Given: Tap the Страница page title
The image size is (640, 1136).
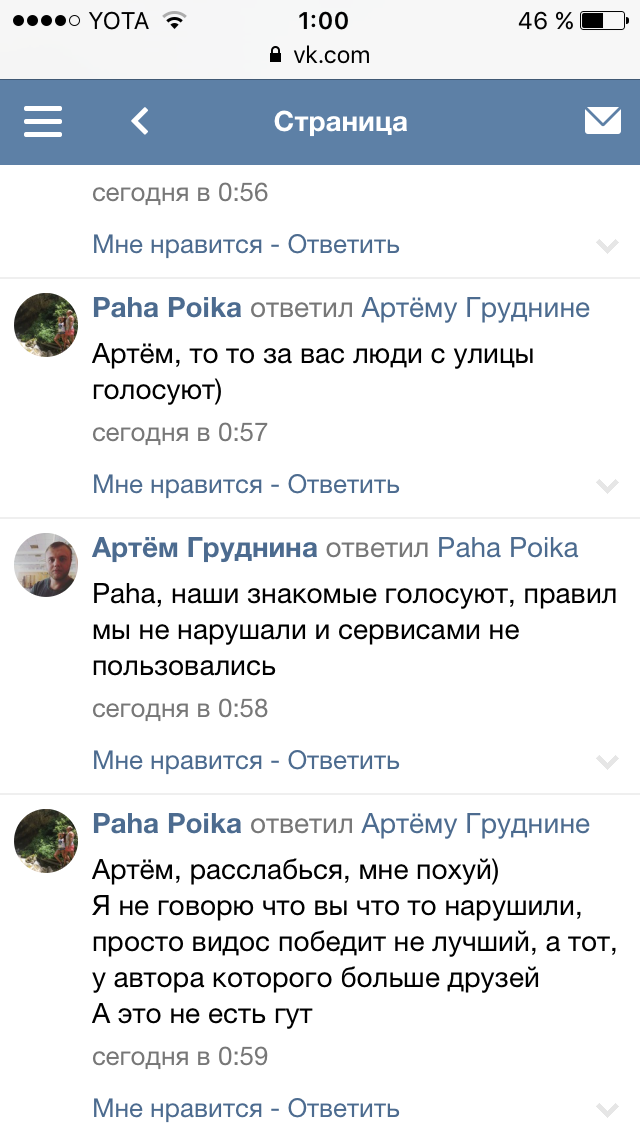Looking at the screenshot, I should point(340,121).
